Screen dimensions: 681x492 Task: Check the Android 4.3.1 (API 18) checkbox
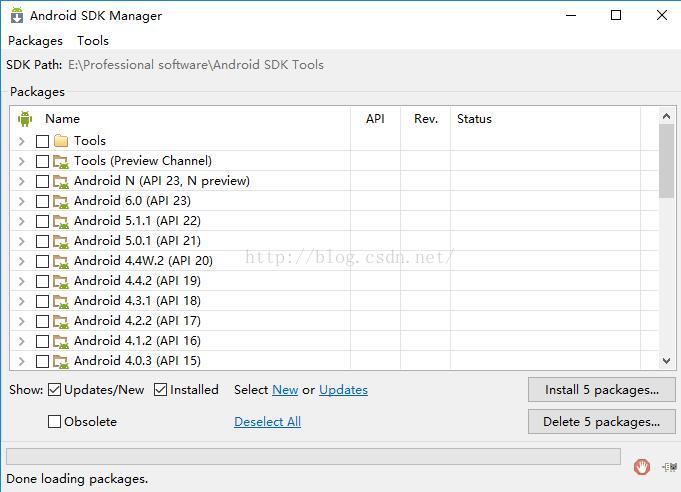(x=42, y=301)
